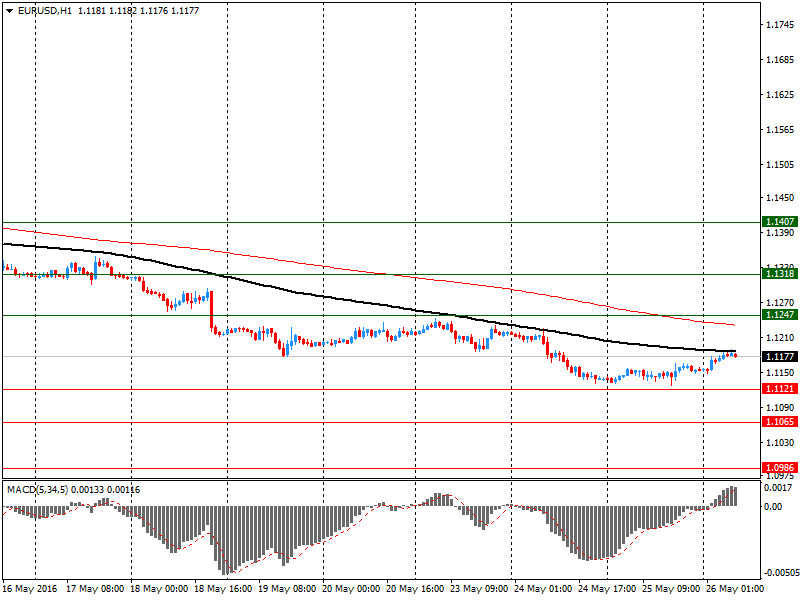The image size is (800, 600).
Task: Click the 1.1270 price axis value
Action: pyautogui.click(x=780, y=302)
